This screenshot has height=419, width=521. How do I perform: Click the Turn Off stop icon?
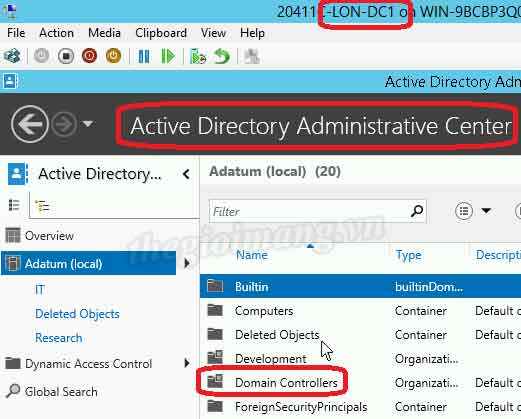coord(66,56)
